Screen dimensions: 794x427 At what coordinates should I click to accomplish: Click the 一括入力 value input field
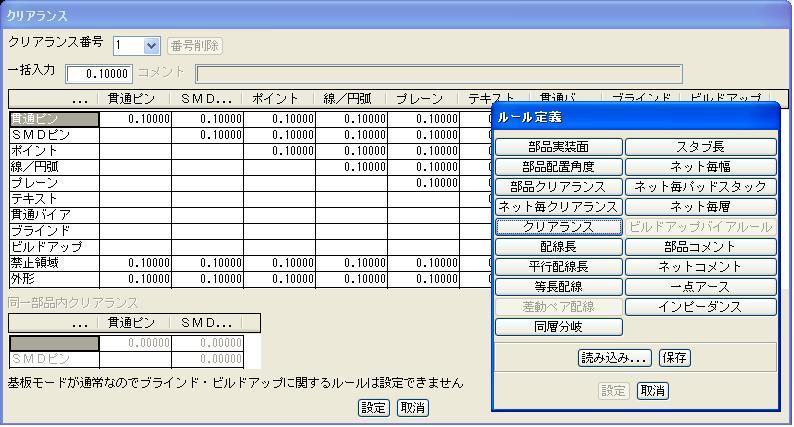pyautogui.click(x=99, y=74)
